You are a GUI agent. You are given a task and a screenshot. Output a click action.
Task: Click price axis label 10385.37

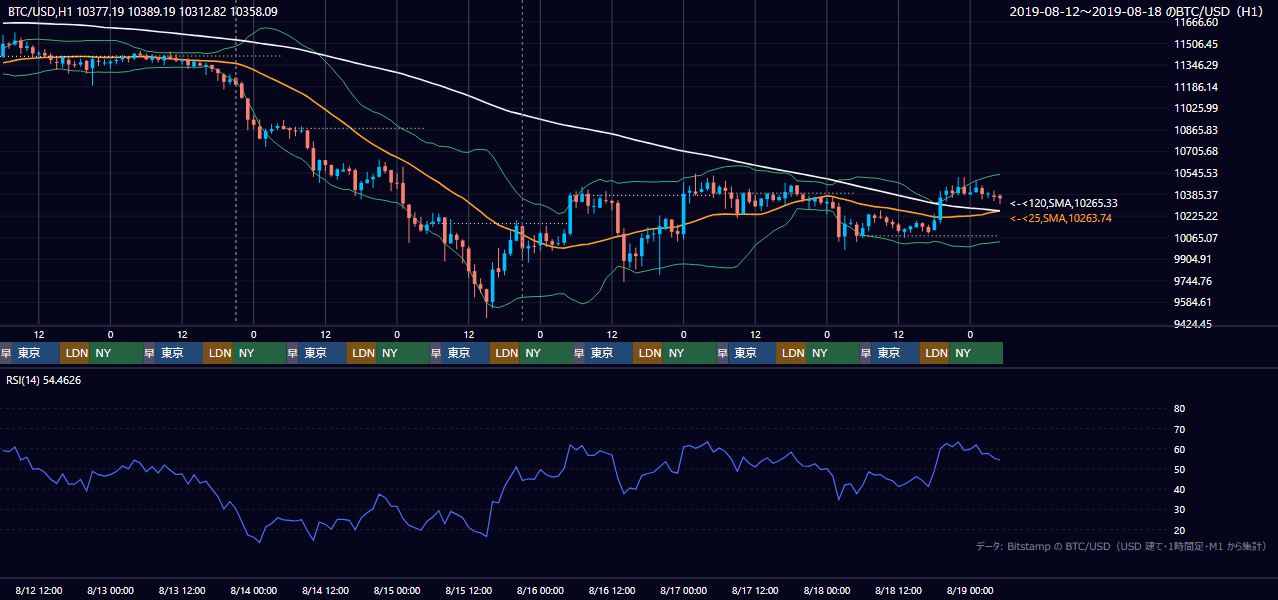pos(1196,195)
